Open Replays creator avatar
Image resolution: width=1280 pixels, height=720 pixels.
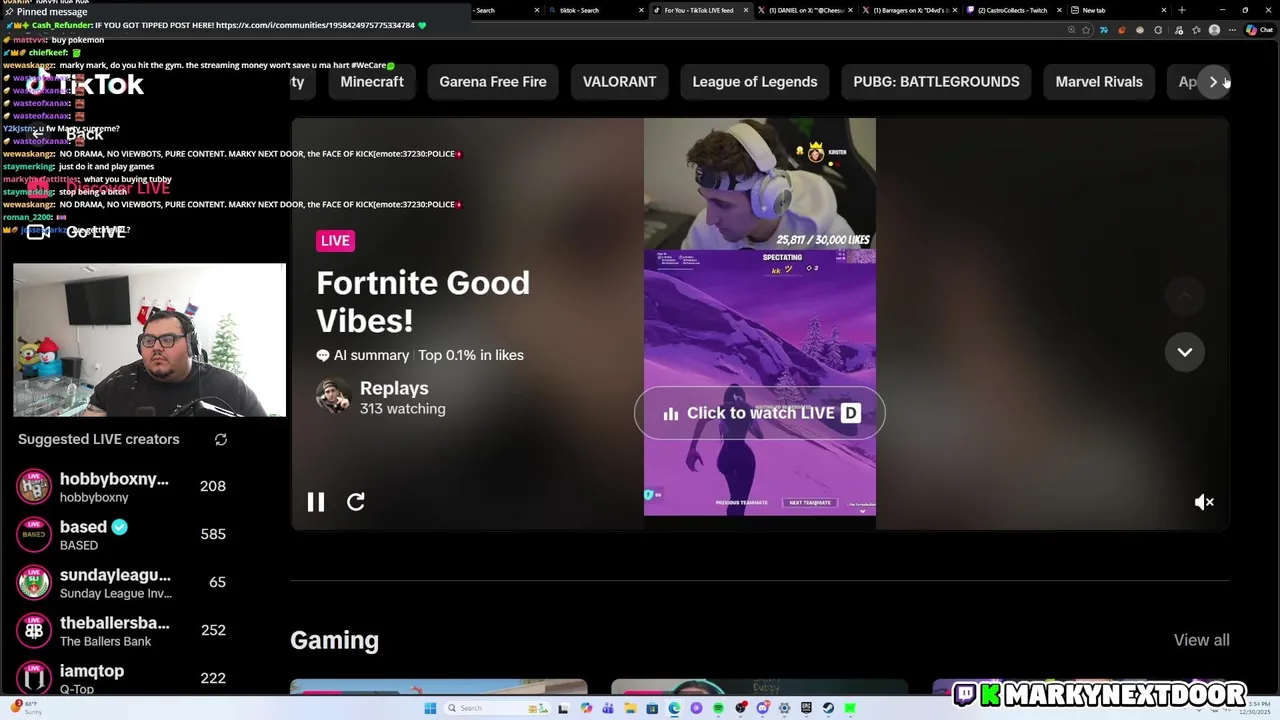click(x=333, y=397)
